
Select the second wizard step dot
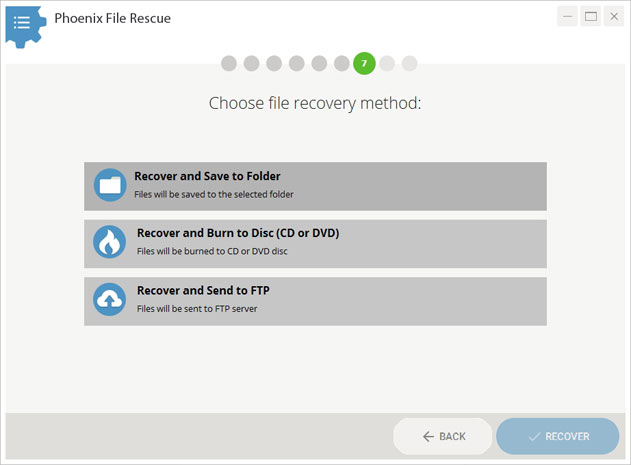(x=252, y=63)
